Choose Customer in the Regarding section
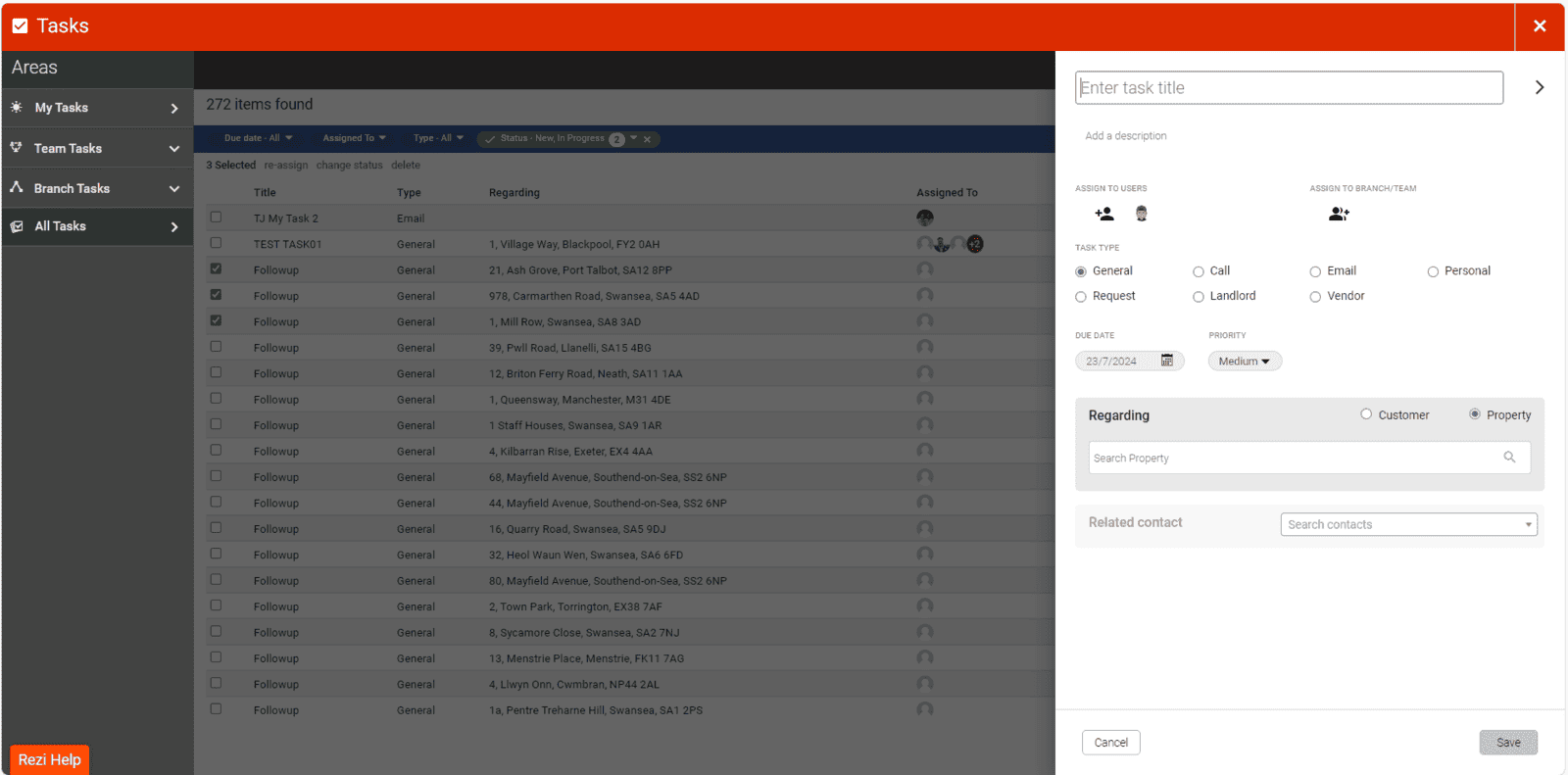This screenshot has height=775, width=1568. coord(1366,414)
